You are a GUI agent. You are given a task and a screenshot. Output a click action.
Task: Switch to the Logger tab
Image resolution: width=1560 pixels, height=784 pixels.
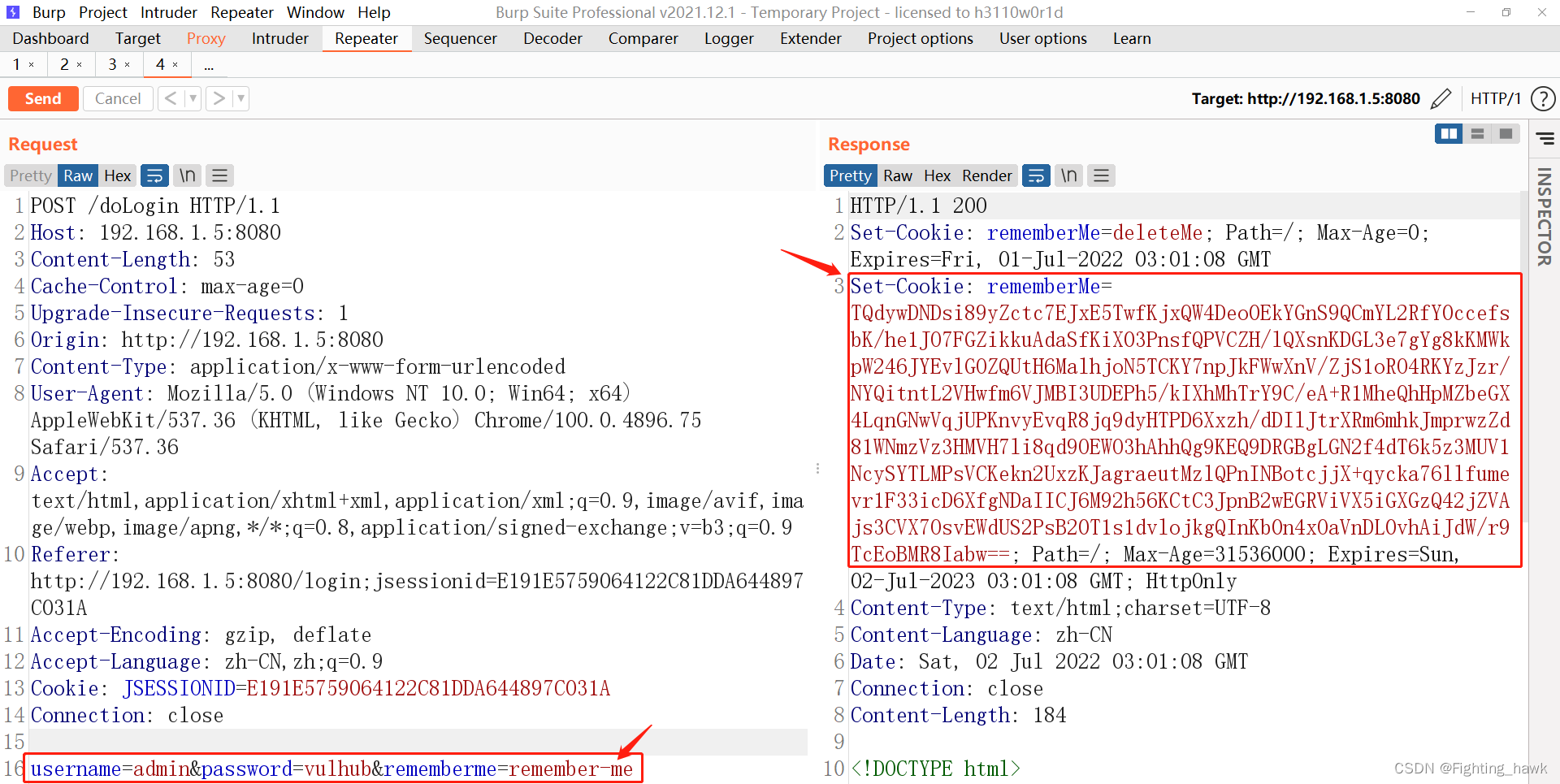pos(729,38)
